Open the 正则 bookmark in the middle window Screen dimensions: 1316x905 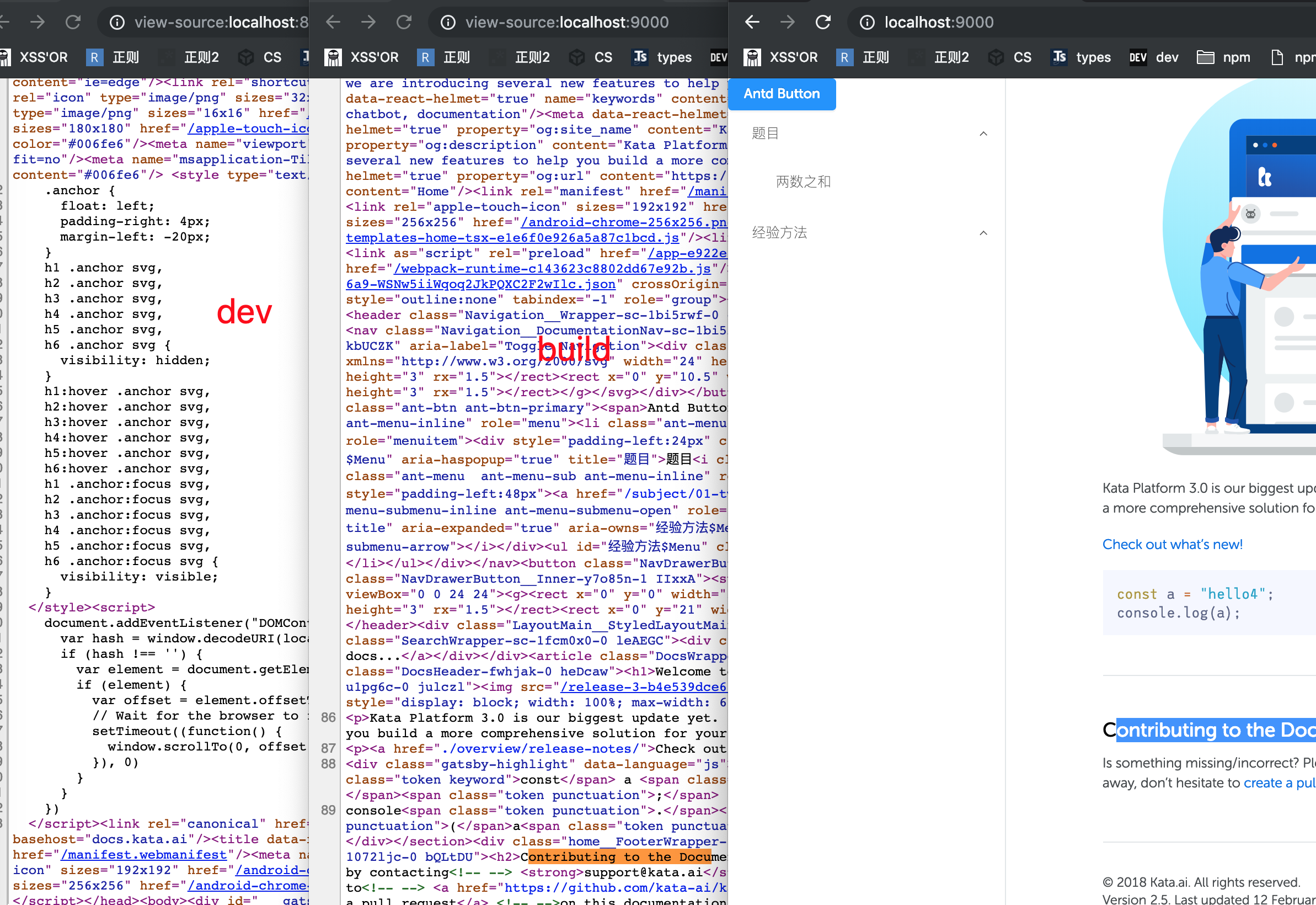pos(443,57)
